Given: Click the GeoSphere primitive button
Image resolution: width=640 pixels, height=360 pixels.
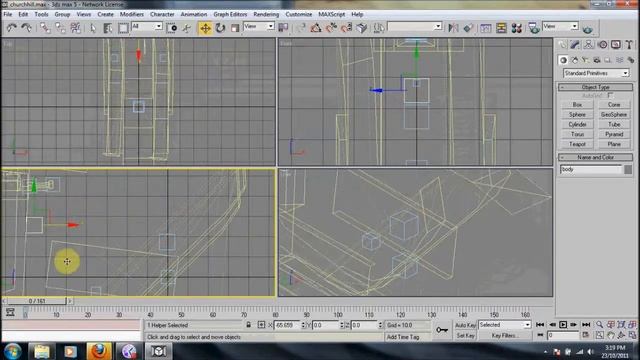Looking at the screenshot, I should [614, 115].
